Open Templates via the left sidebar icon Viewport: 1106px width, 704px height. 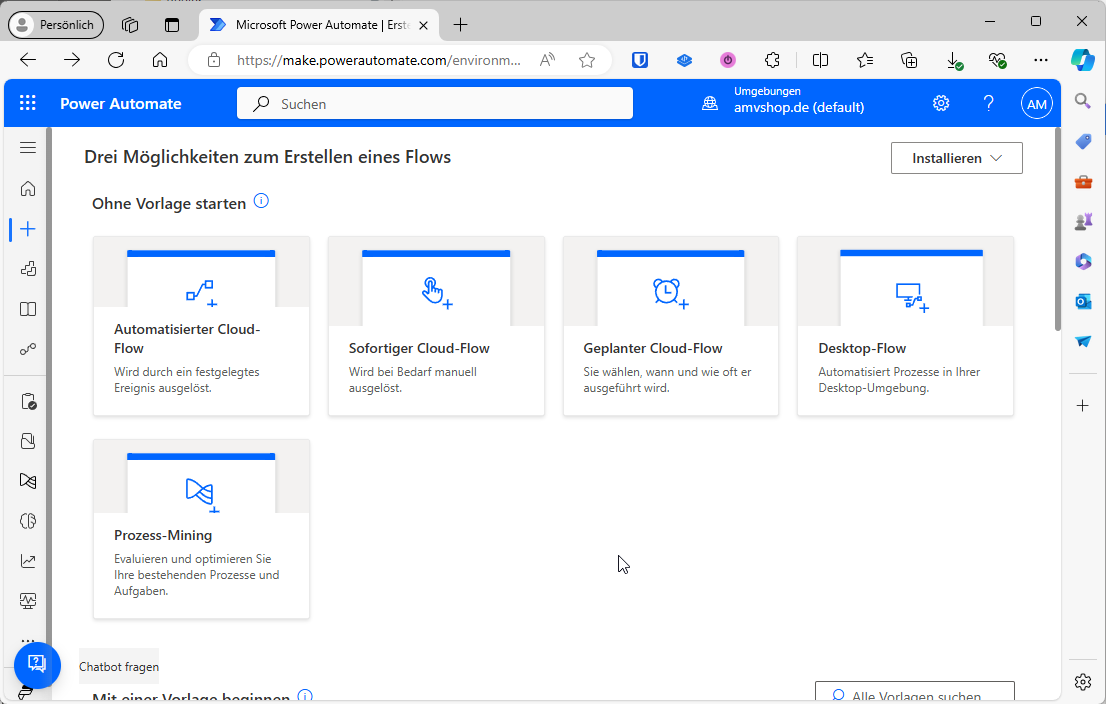coord(27,268)
